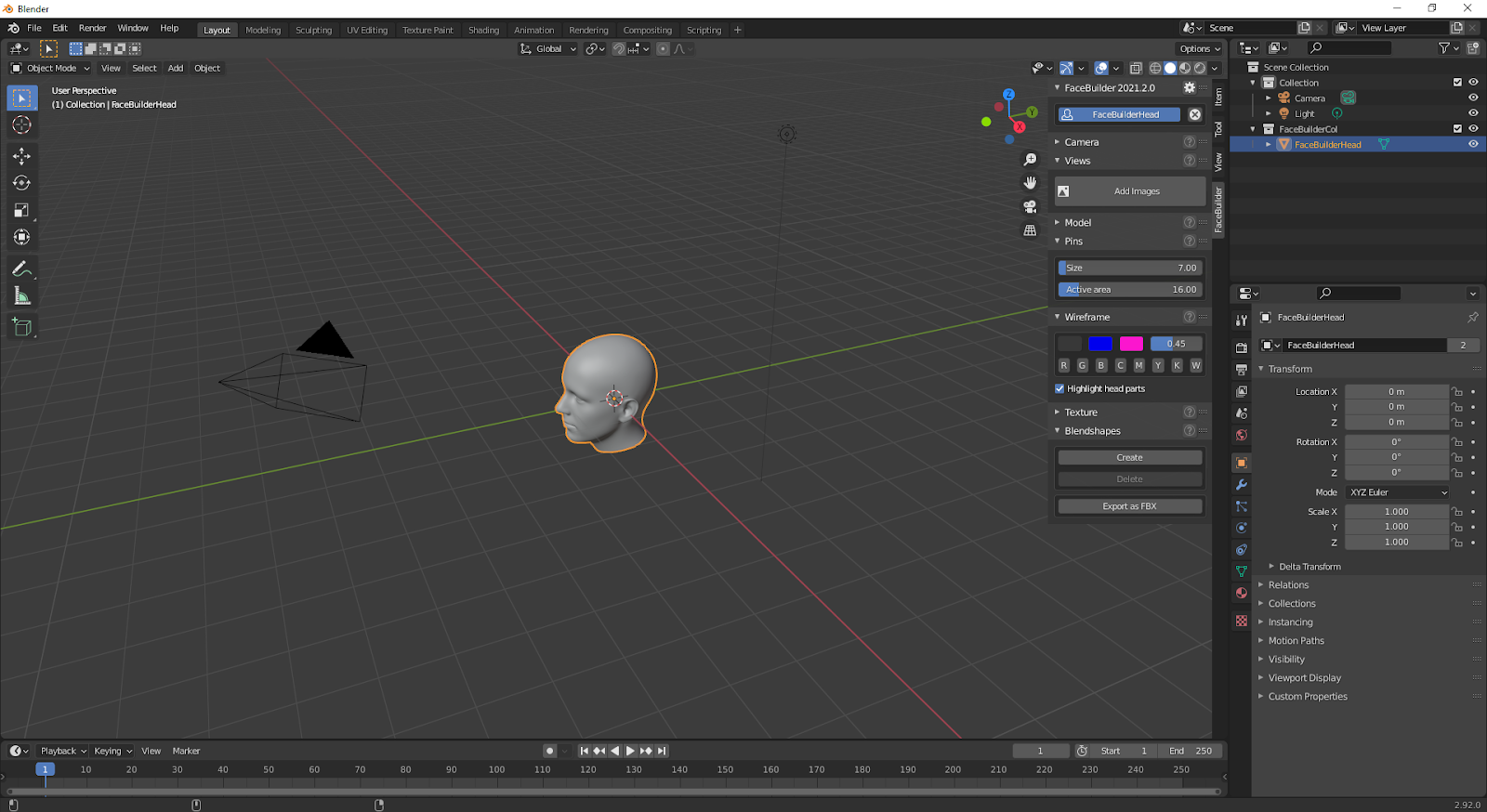Viewport: 1487px width, 812px height.
Task: Click the Options button in viewport header
Action: click(x=1200, y=48)
